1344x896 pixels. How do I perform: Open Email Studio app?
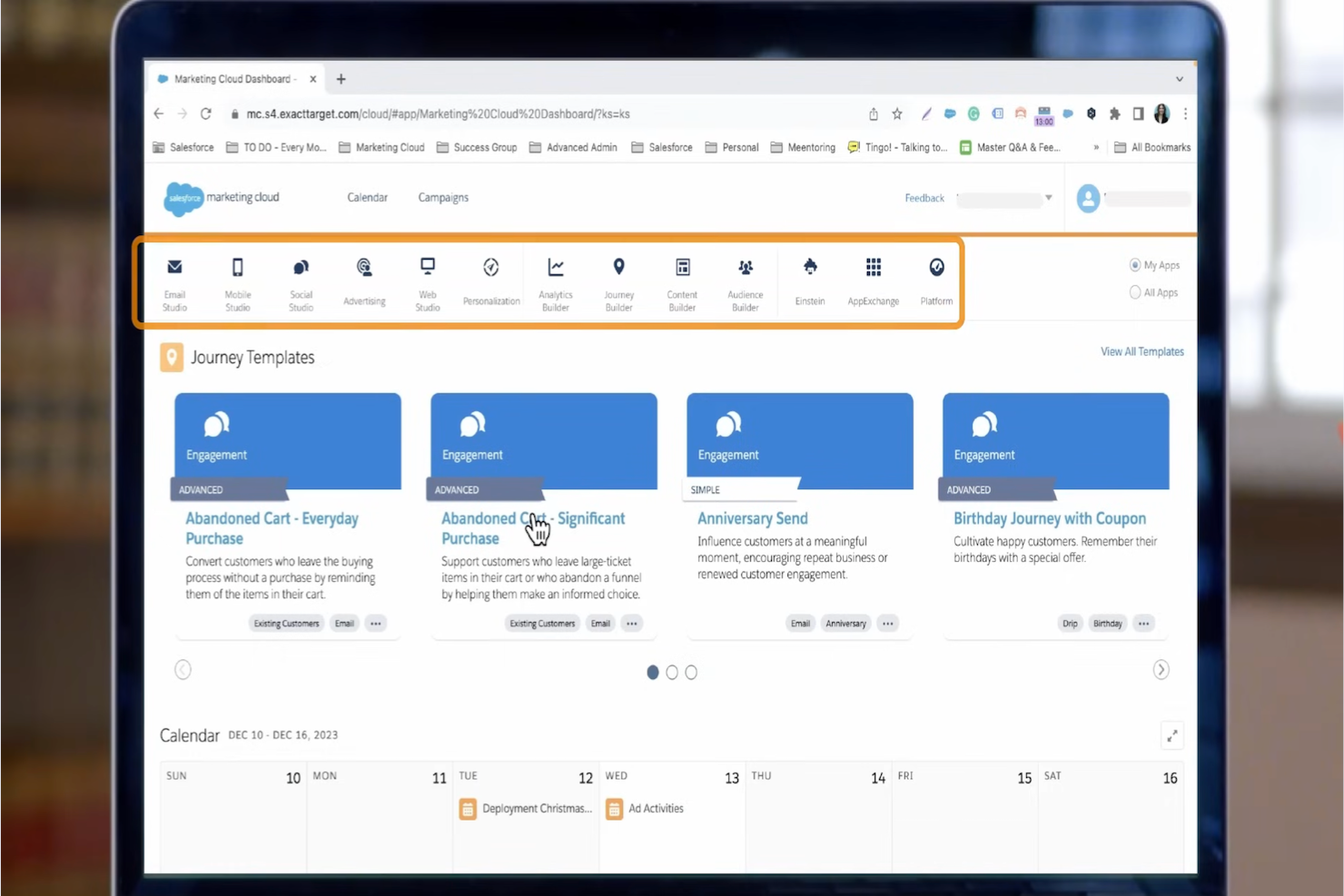point(174,284)
